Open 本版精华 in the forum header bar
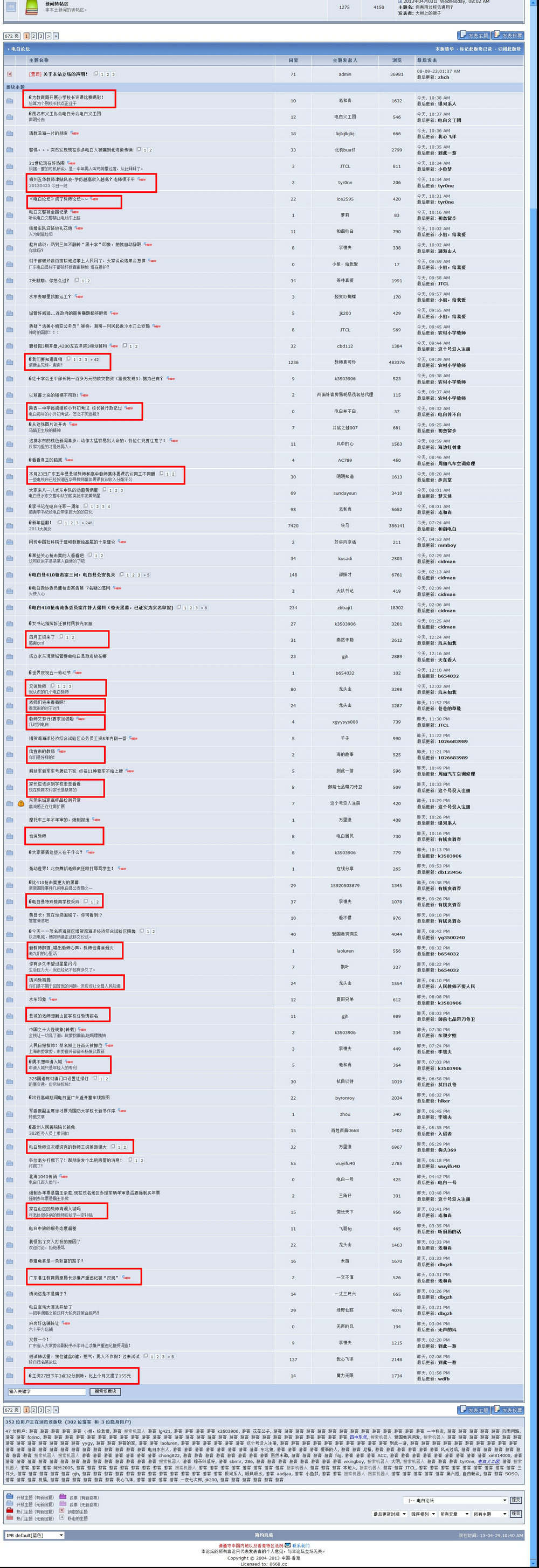This screenshot has height=1568, width=539. (444, 48)
